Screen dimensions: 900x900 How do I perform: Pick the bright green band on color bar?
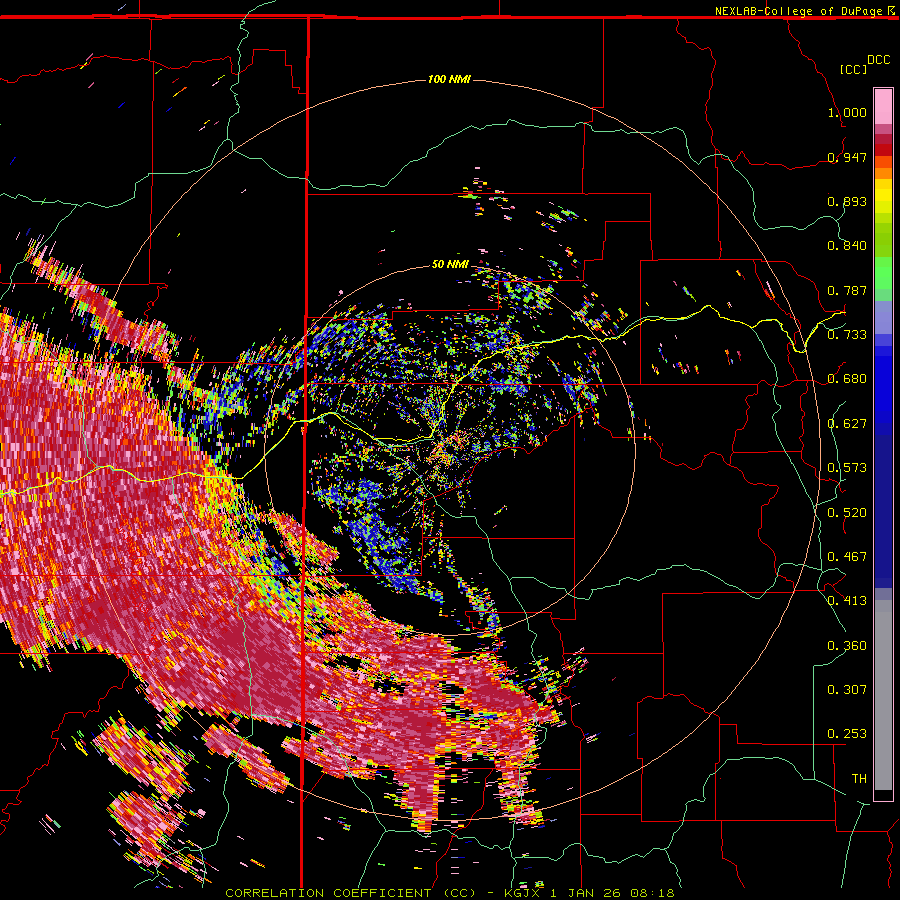883,273
